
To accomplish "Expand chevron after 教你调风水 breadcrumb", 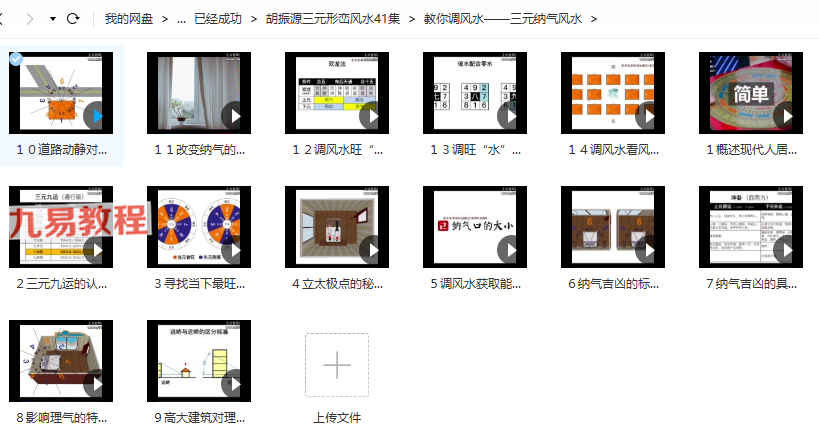I will click(x=595, y=19).
